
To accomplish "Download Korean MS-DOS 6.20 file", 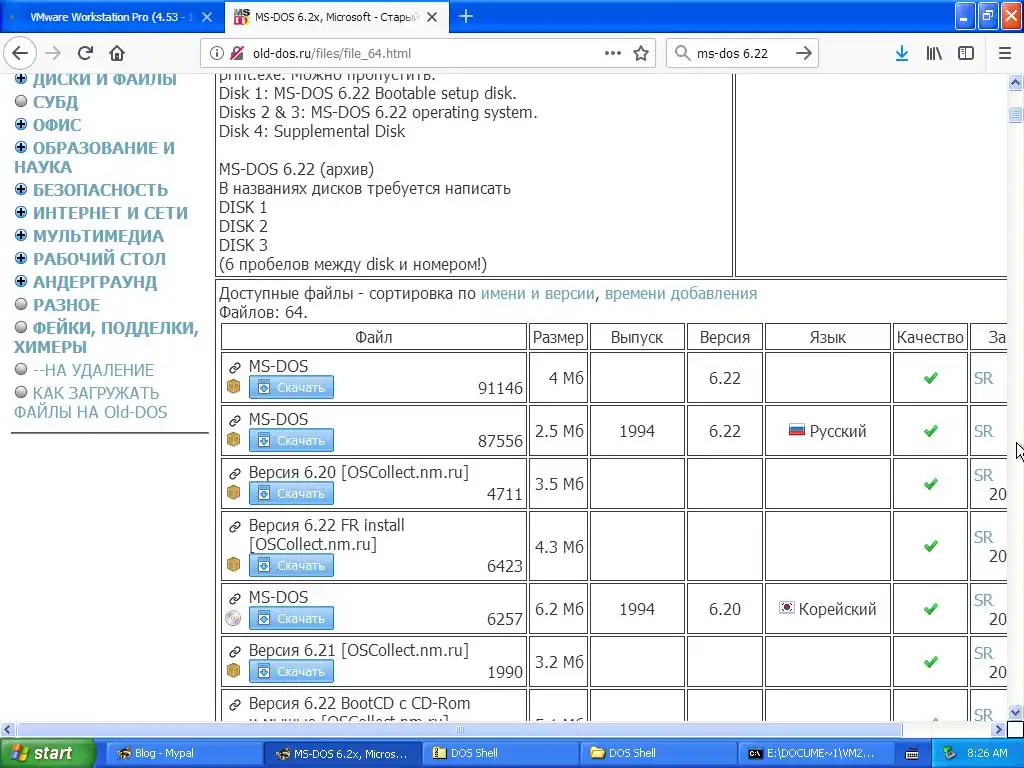I will tap(291, 618).
